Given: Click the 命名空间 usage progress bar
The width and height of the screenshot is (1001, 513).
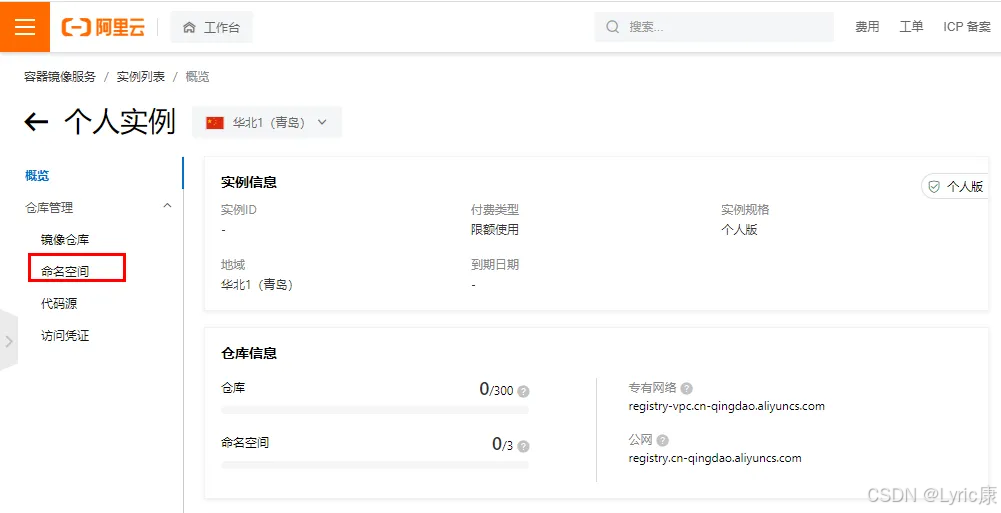Looking at the screenshot, I should [375, 465].
